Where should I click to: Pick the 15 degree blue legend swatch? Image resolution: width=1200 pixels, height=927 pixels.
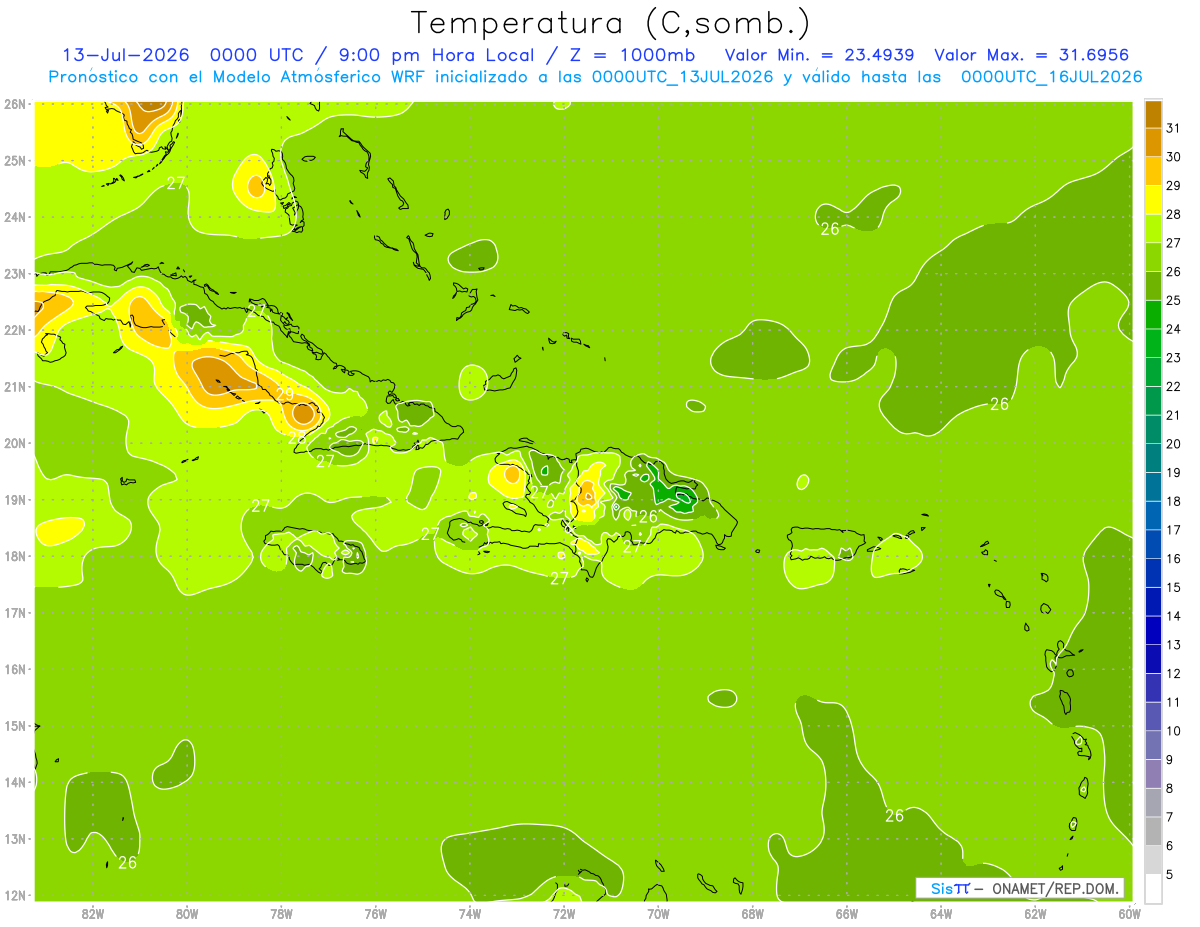coord(1153,573)
